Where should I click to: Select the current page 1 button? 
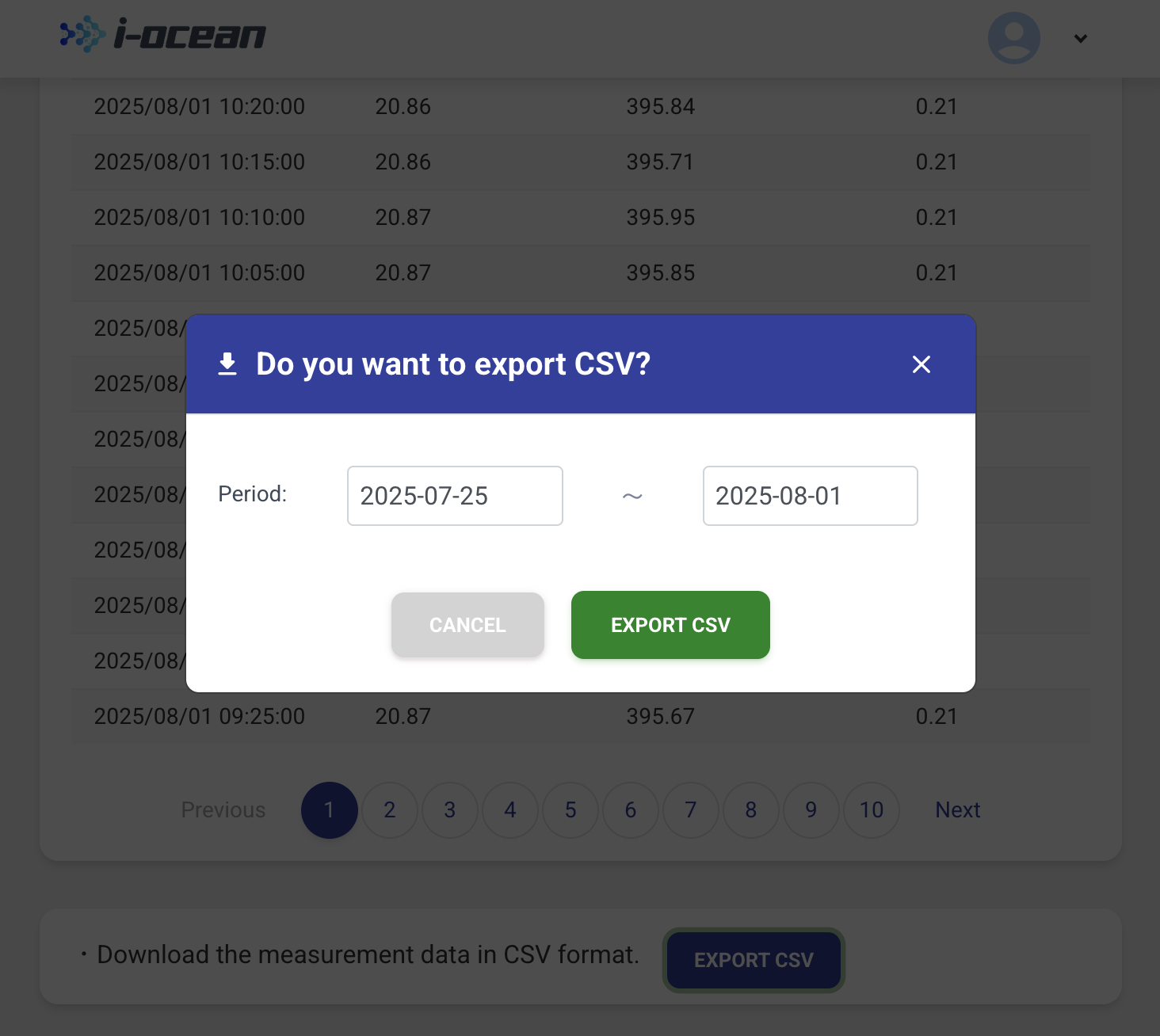tap(330, 810)
